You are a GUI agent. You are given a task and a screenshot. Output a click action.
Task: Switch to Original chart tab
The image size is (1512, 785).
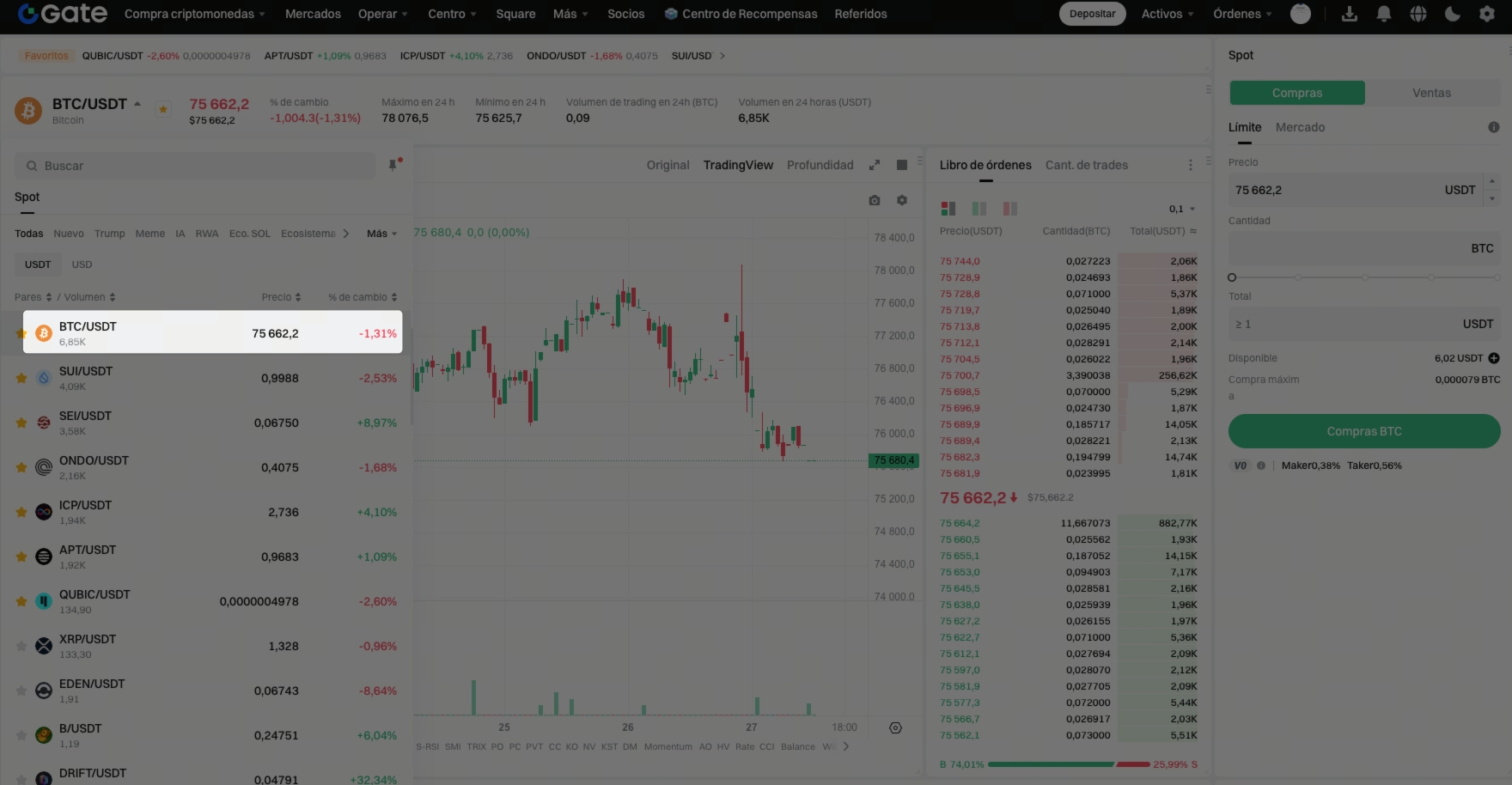click(668, 165)
